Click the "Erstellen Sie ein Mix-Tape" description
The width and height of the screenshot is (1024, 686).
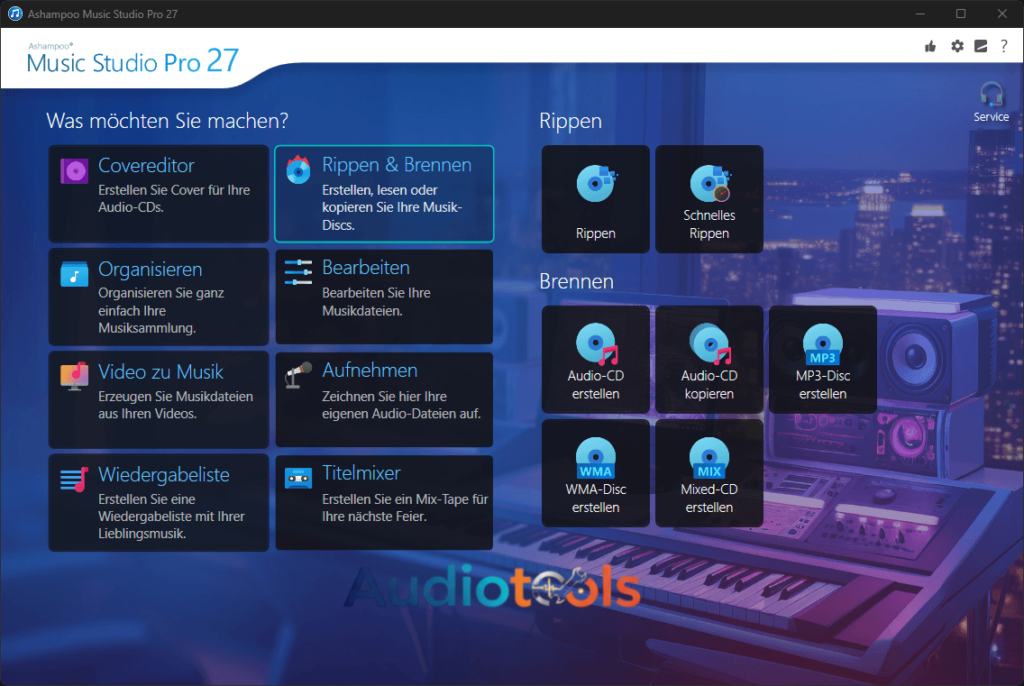coord(405,508)
